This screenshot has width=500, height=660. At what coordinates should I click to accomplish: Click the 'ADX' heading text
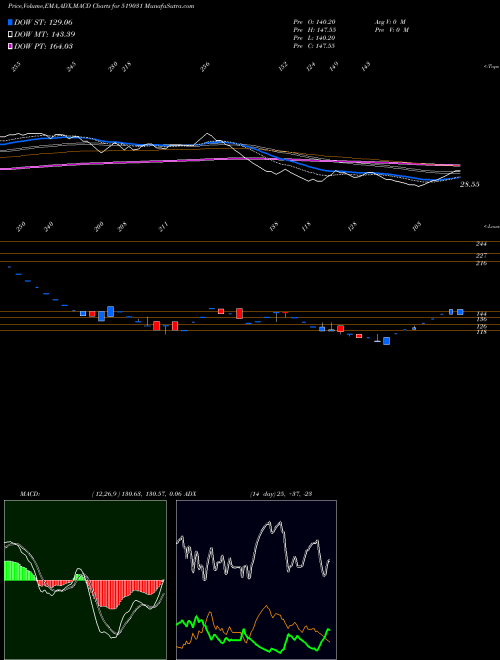pyautogui.click(x=190, y=494)
